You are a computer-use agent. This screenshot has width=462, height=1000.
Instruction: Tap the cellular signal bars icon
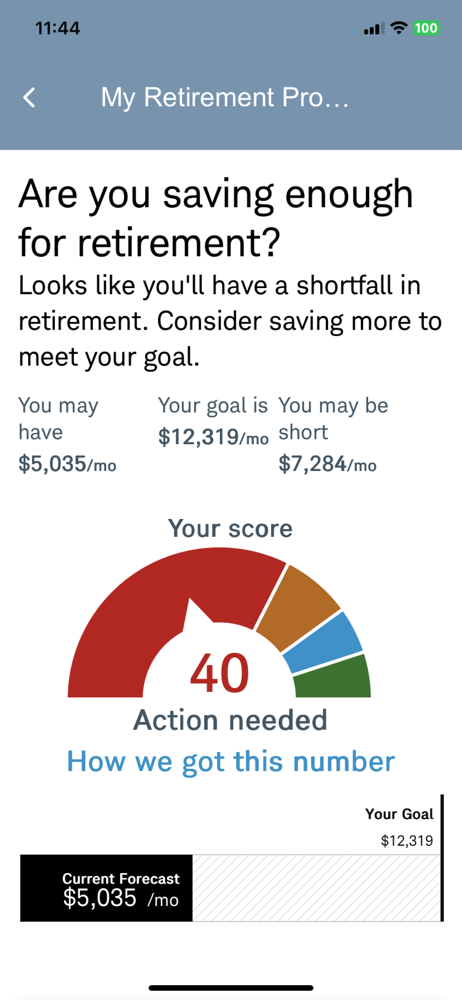pos(374,29)
